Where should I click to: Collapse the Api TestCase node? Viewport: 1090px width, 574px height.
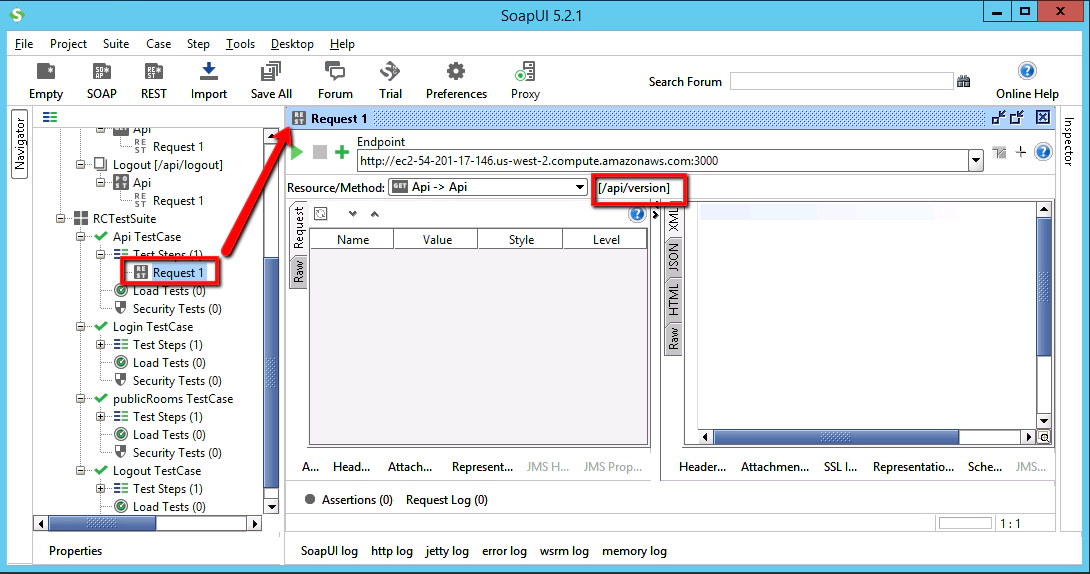point(81,236)
